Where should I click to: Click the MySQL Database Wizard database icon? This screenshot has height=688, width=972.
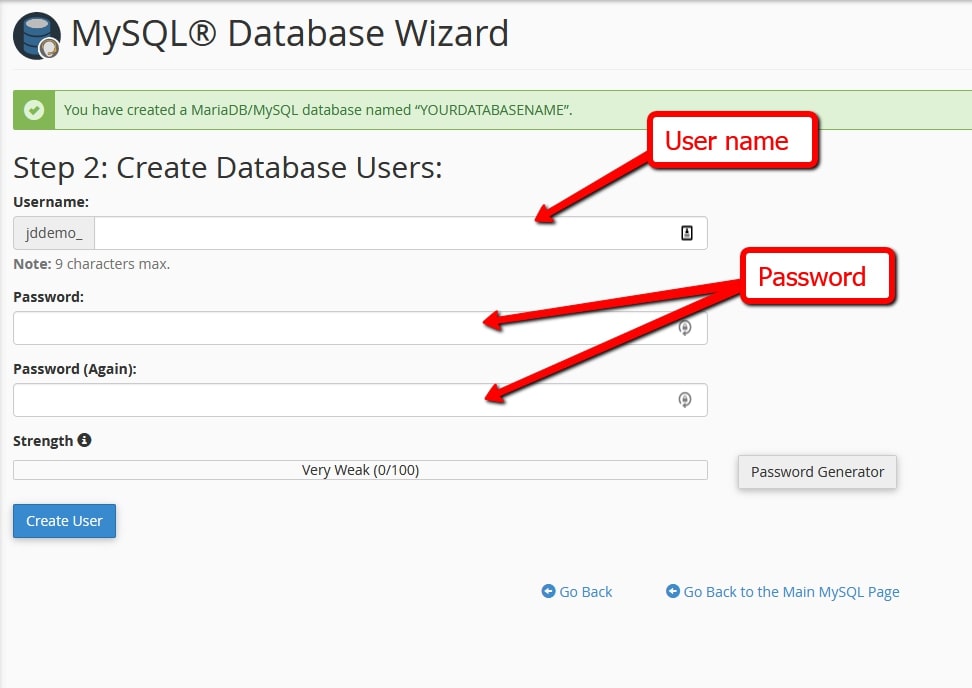(36, 35)
